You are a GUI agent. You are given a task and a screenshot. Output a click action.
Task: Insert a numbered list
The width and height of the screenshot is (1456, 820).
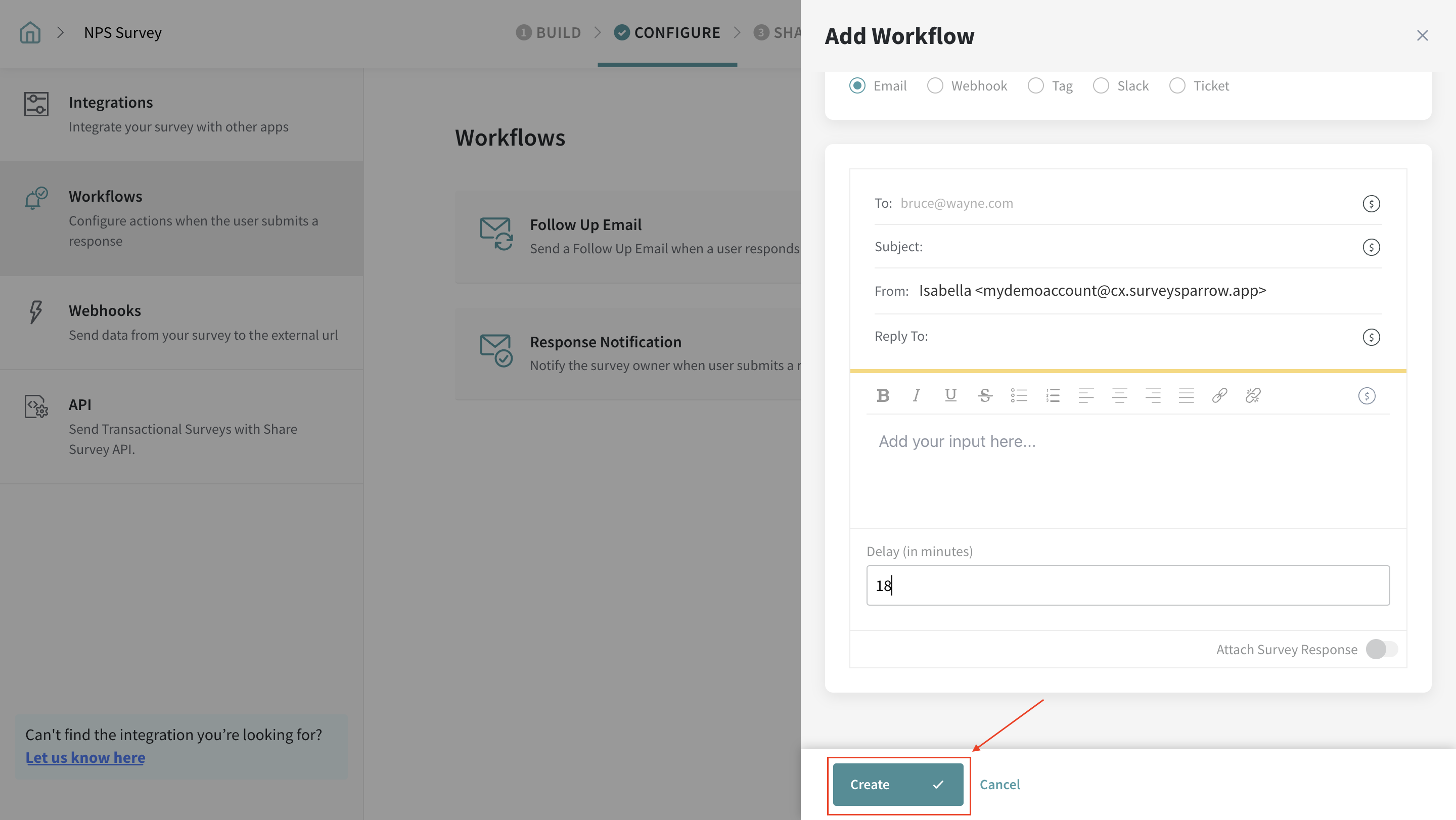point(1053,395)
